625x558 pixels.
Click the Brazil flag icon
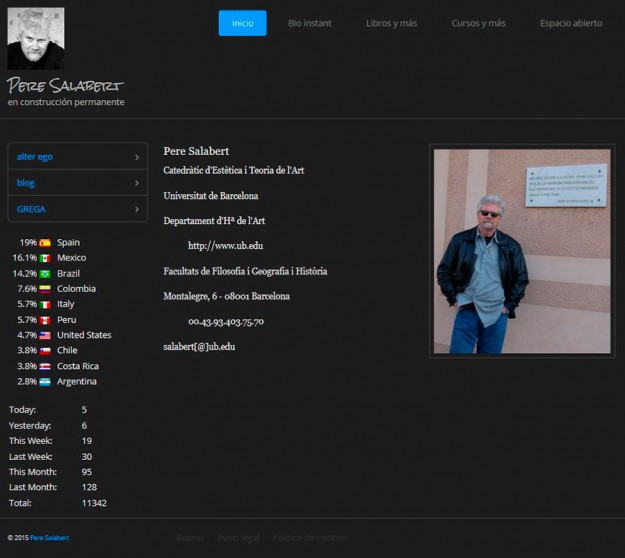[x=45, y=274]
